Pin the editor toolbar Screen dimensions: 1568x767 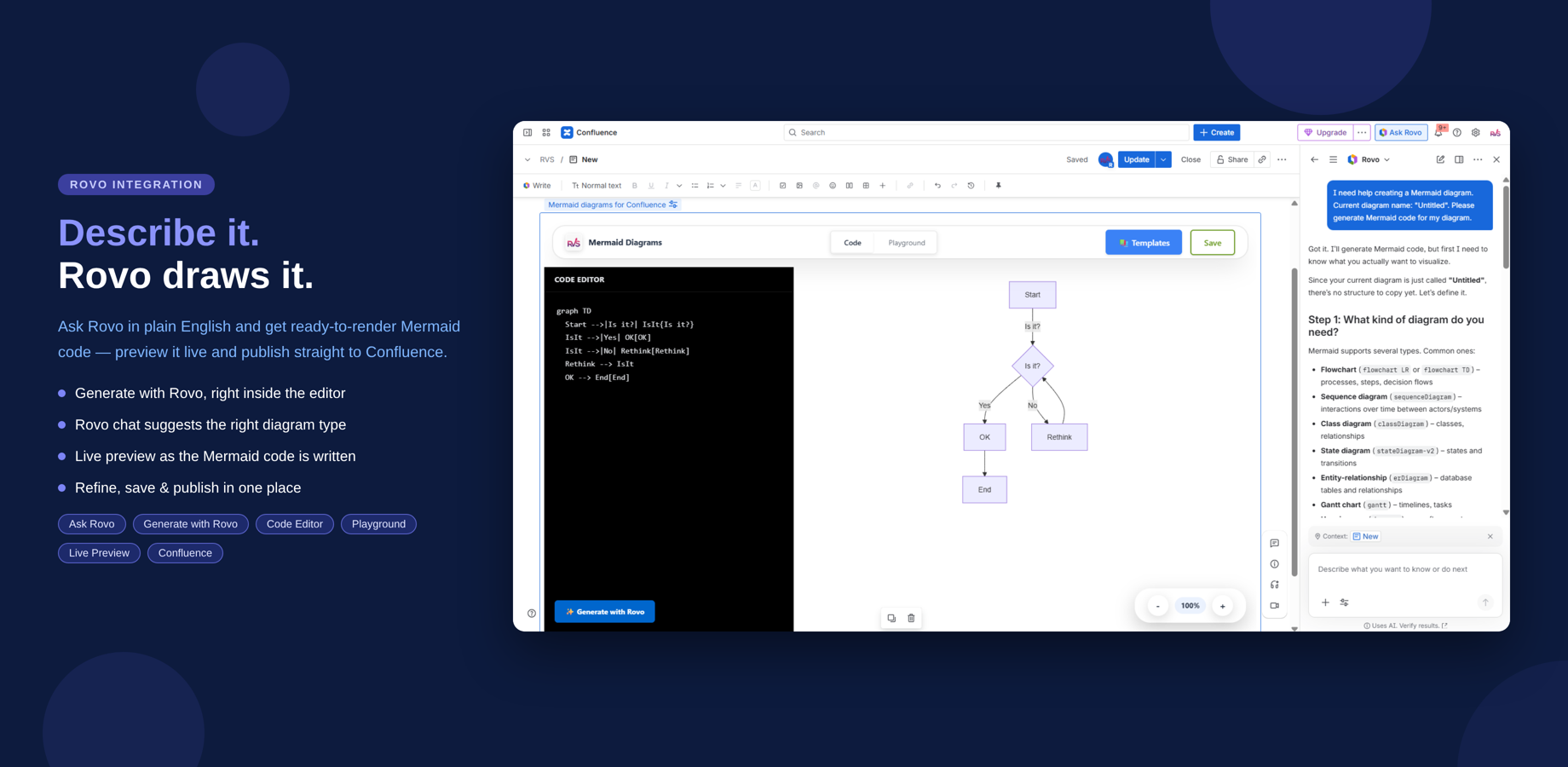pos(999,186)
